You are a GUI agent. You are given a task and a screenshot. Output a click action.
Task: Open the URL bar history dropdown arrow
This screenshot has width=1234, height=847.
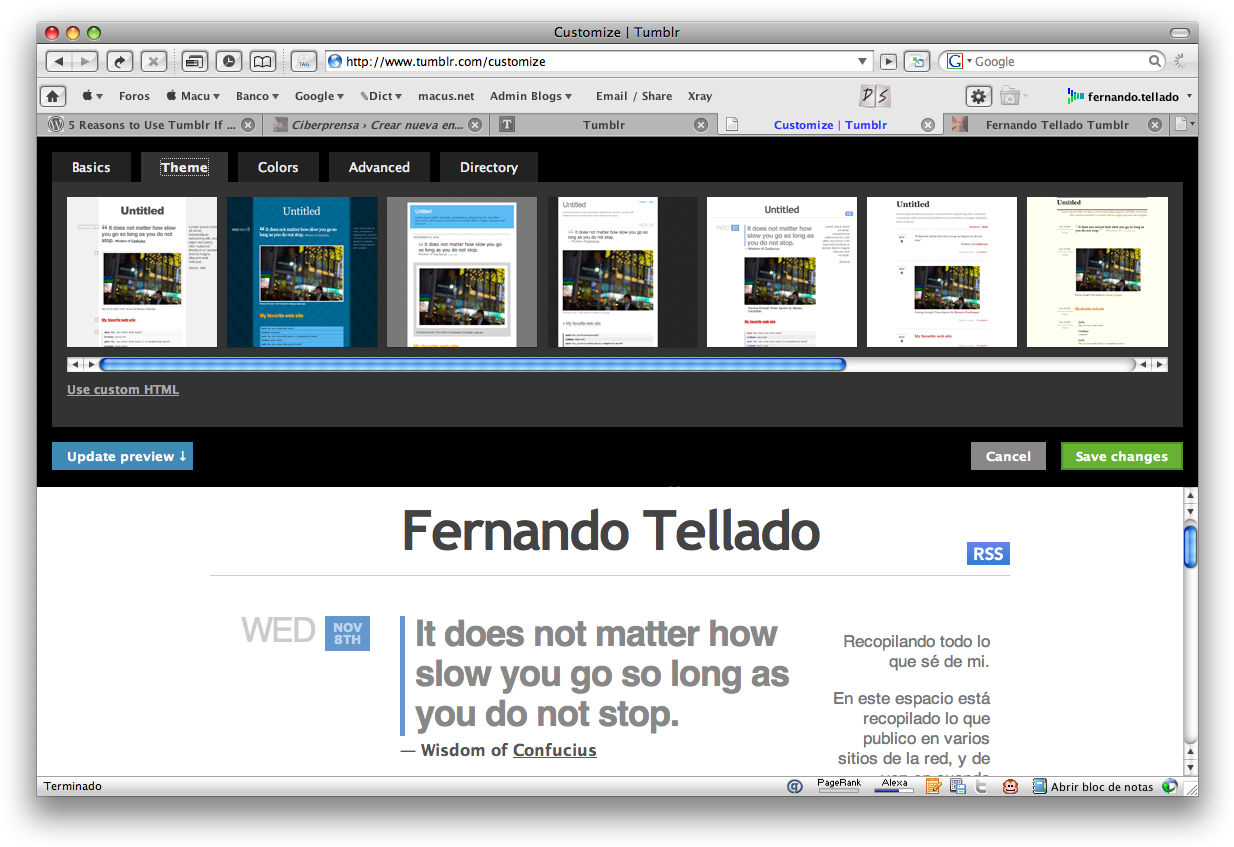(x=863, y=62)
